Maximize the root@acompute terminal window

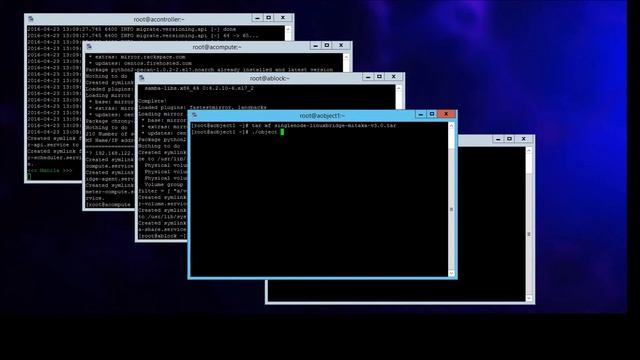point(327,46)
